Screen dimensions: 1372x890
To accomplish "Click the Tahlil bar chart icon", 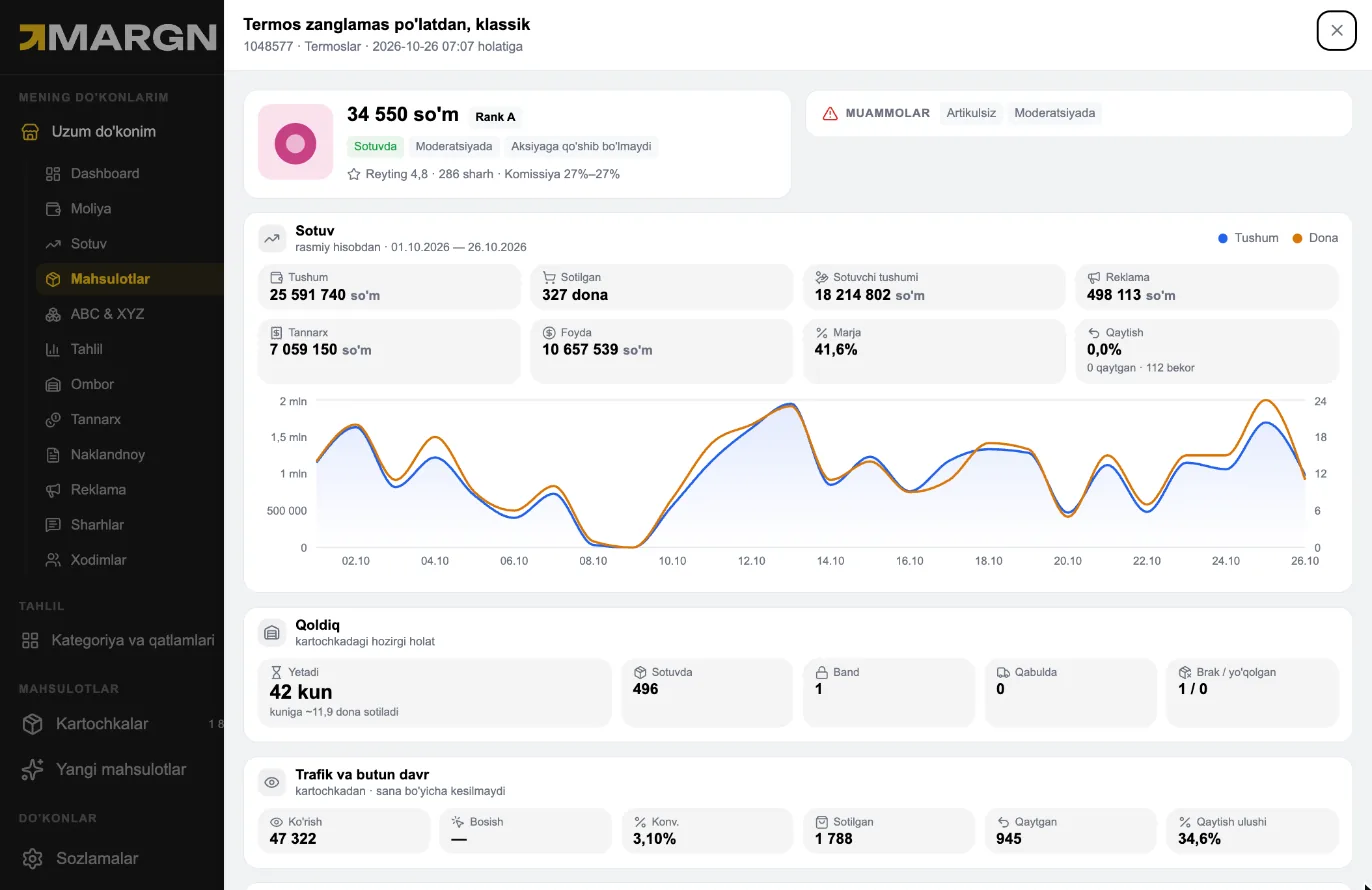I will (x=53, y=349).
